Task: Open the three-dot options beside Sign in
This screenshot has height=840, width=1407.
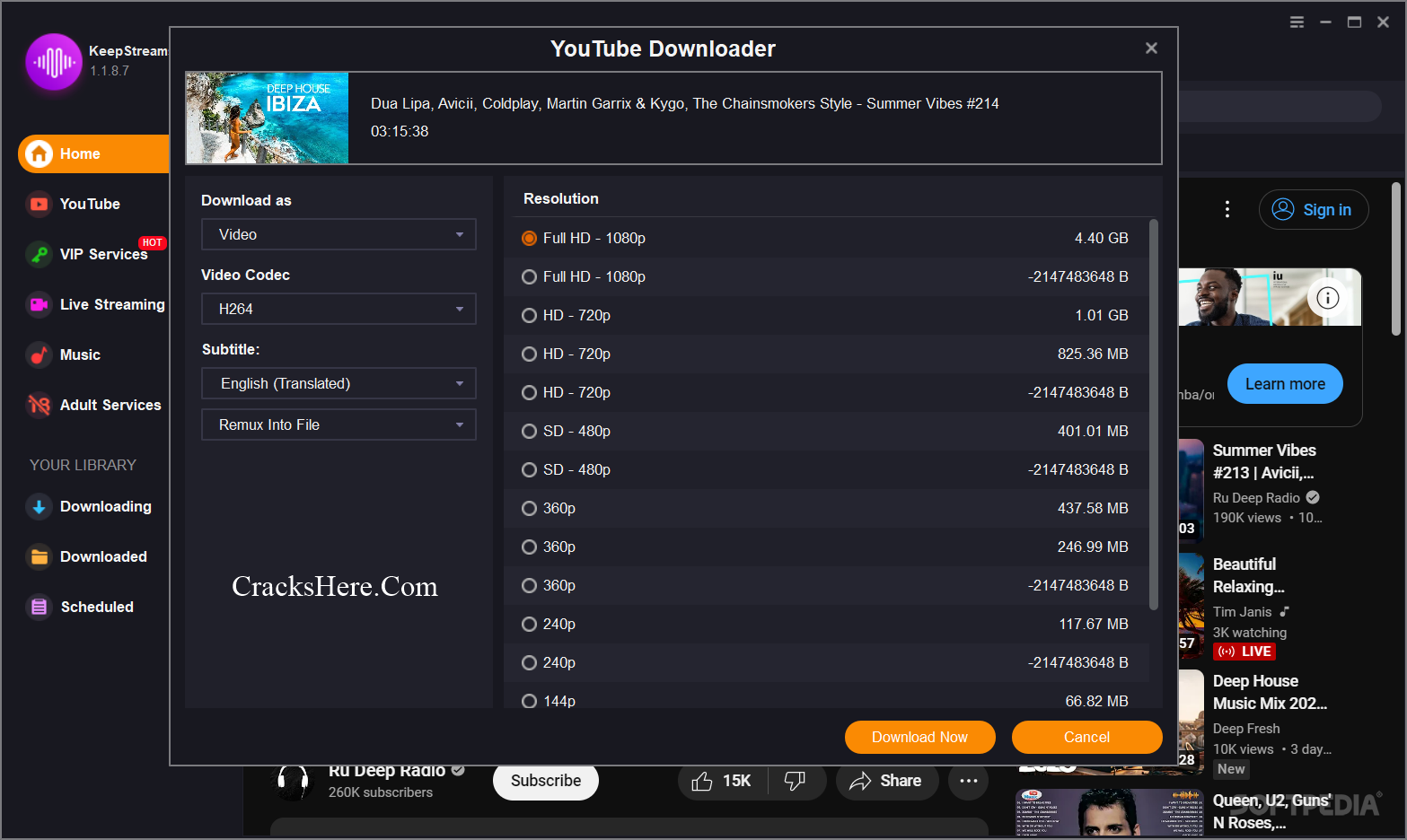Action: click(x=1227, y=210)
